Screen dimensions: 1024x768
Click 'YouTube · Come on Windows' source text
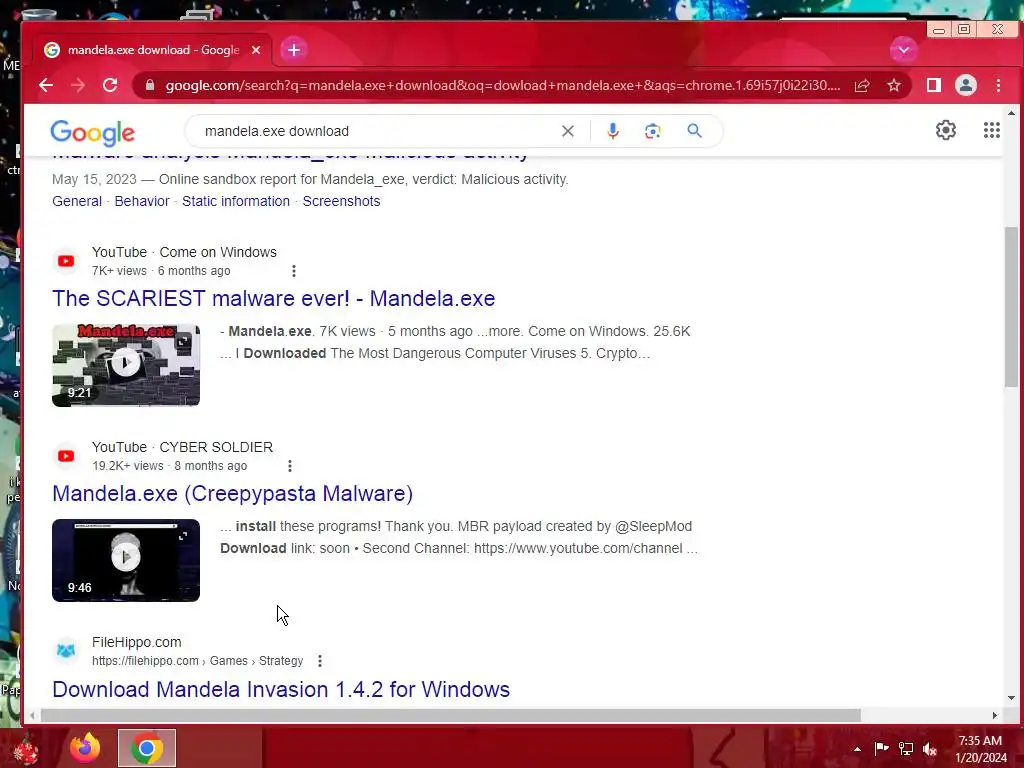click(x=184, y=252)
